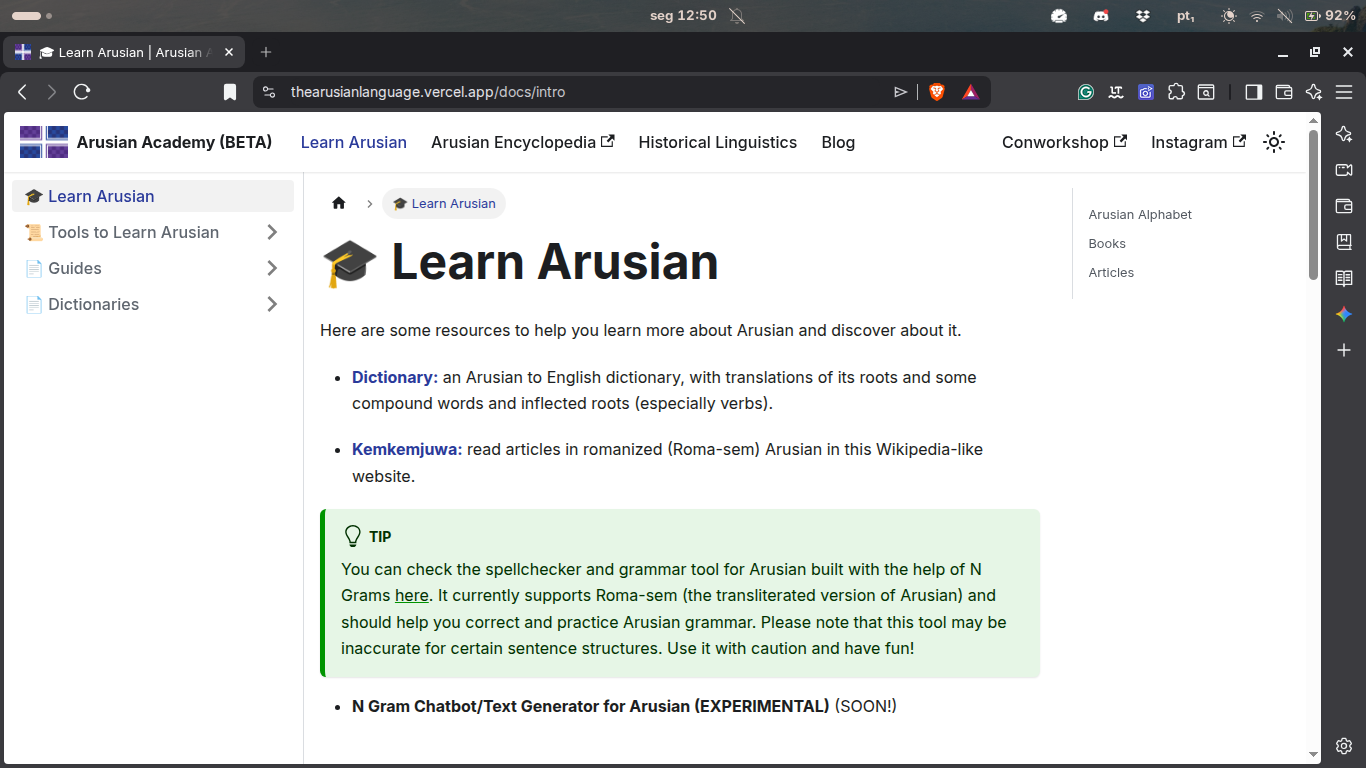Select the Historical Linguistics menu item
The width and height of the screenshot is (1366, 768).
(x=717, y=142)
